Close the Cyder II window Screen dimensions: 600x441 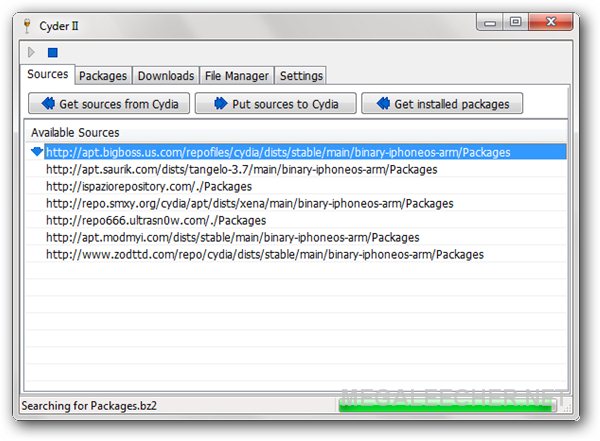coord(551,22)
